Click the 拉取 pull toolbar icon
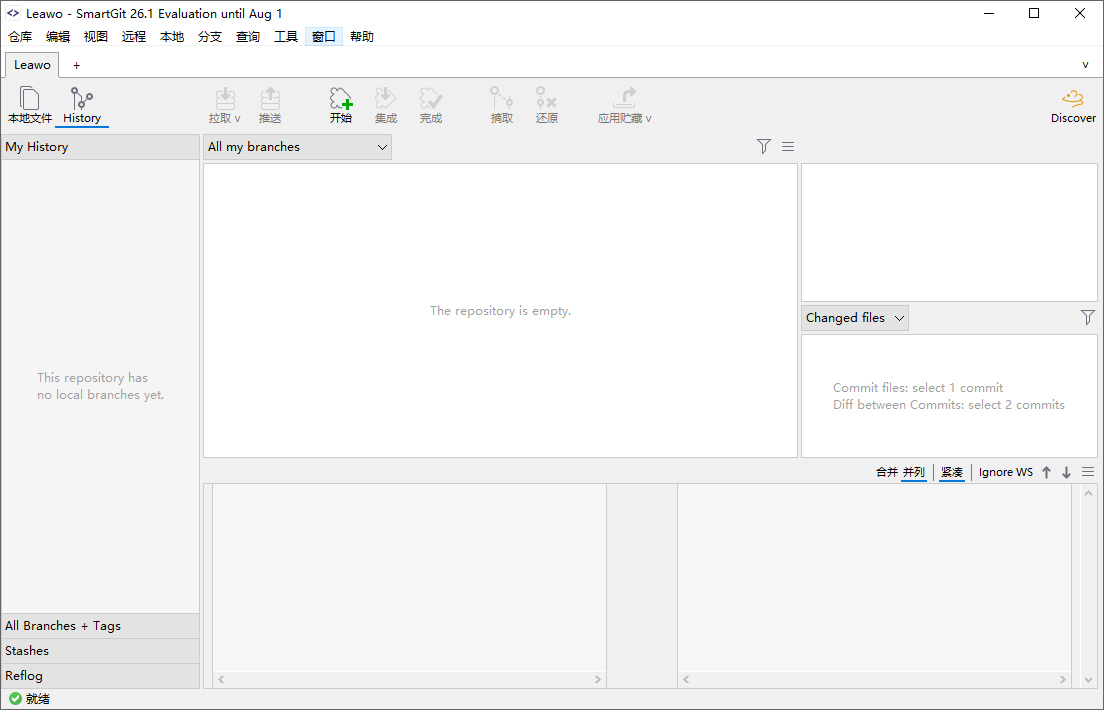Screen dimensions: 1104x710 [225, 105]
